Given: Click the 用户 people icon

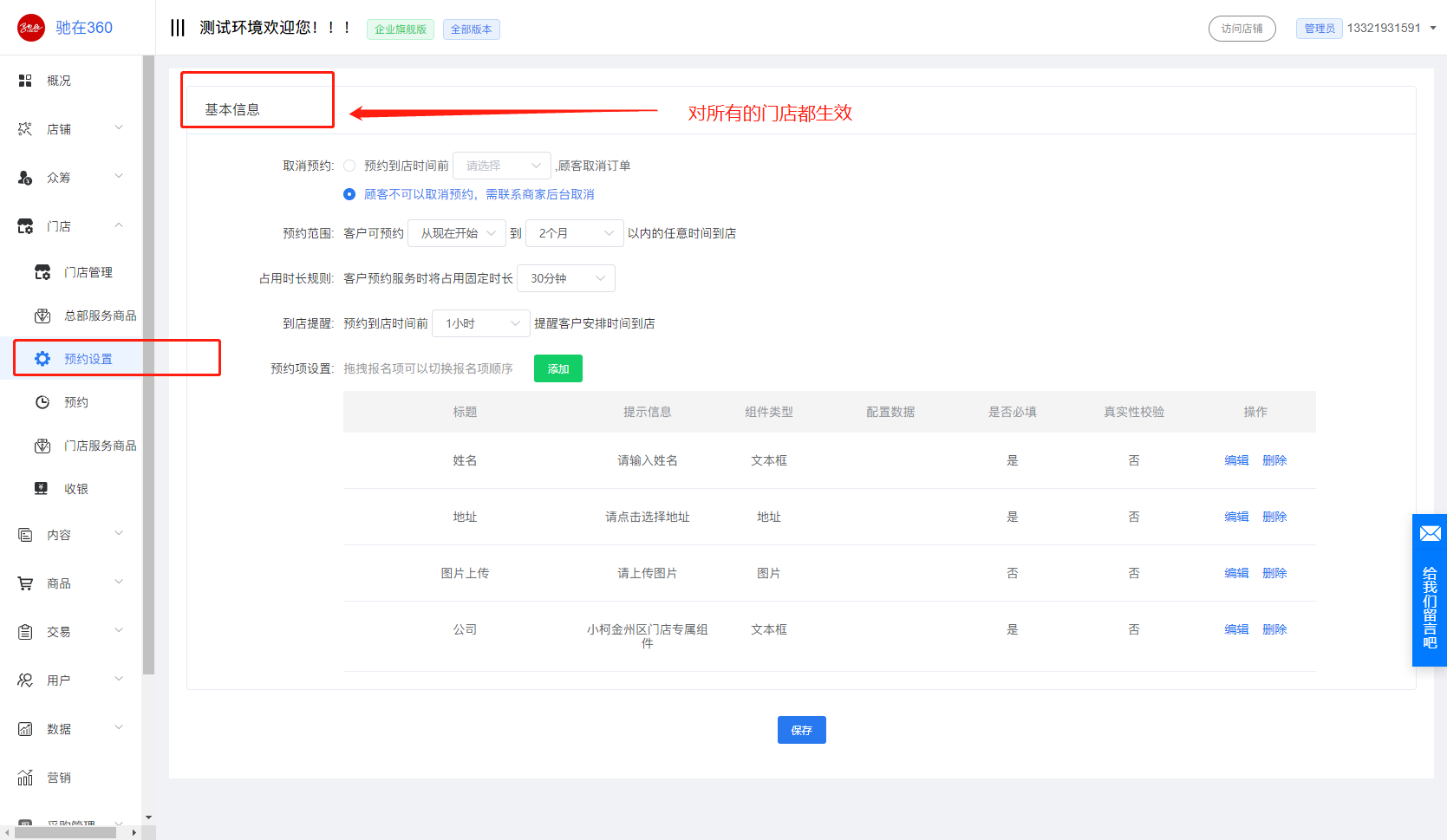Looking at the screenshot, I should (x=25, y=680).
